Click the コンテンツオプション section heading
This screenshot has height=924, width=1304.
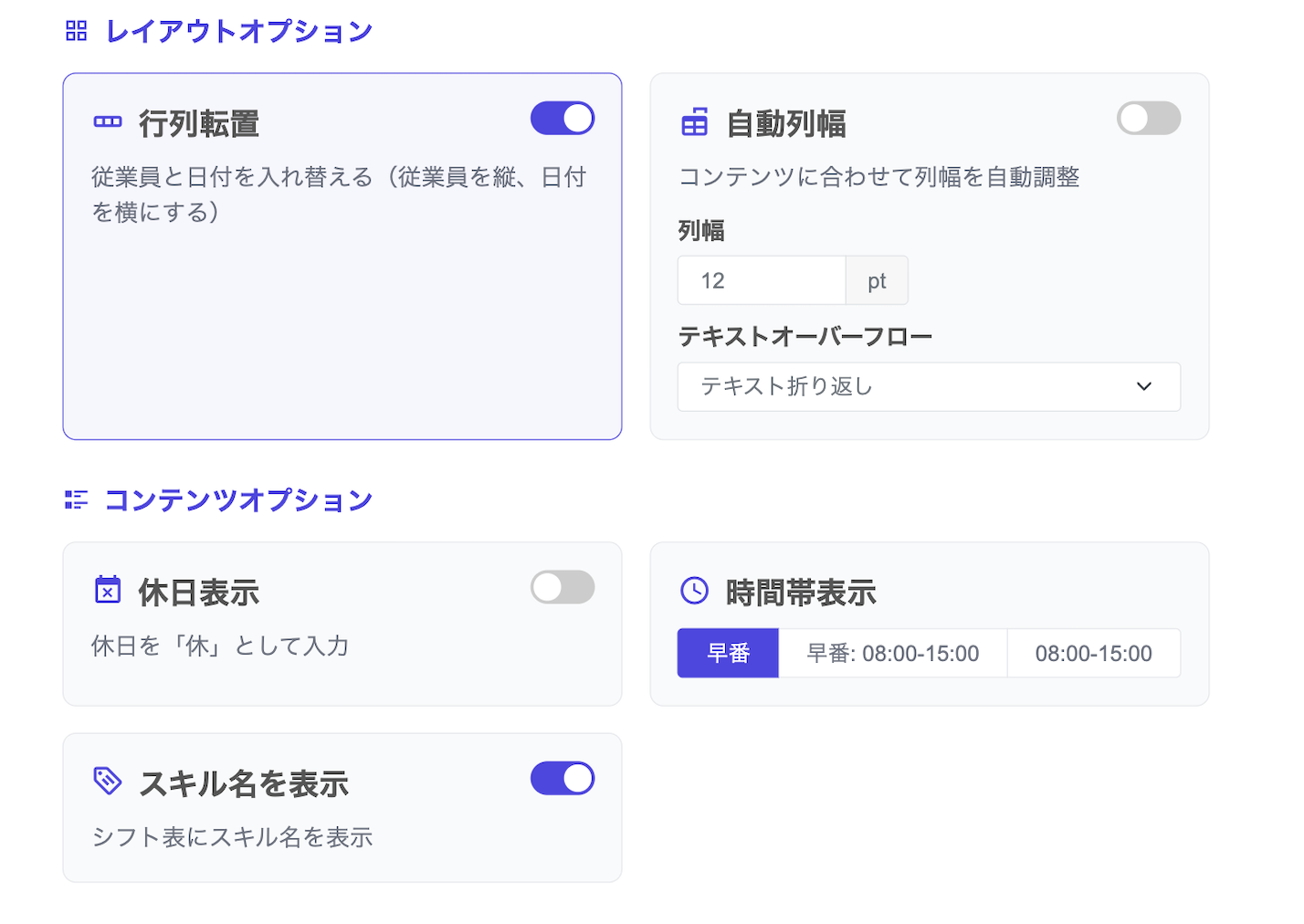click(239, 499)
